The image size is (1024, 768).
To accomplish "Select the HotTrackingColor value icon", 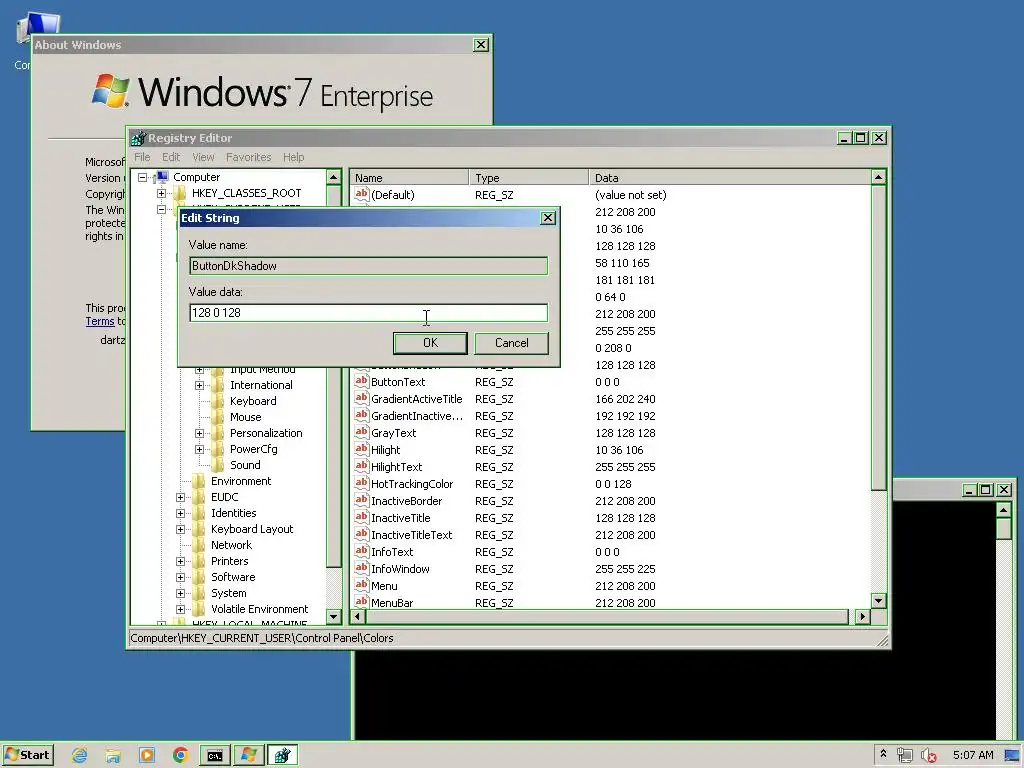I will click(361, 483).
